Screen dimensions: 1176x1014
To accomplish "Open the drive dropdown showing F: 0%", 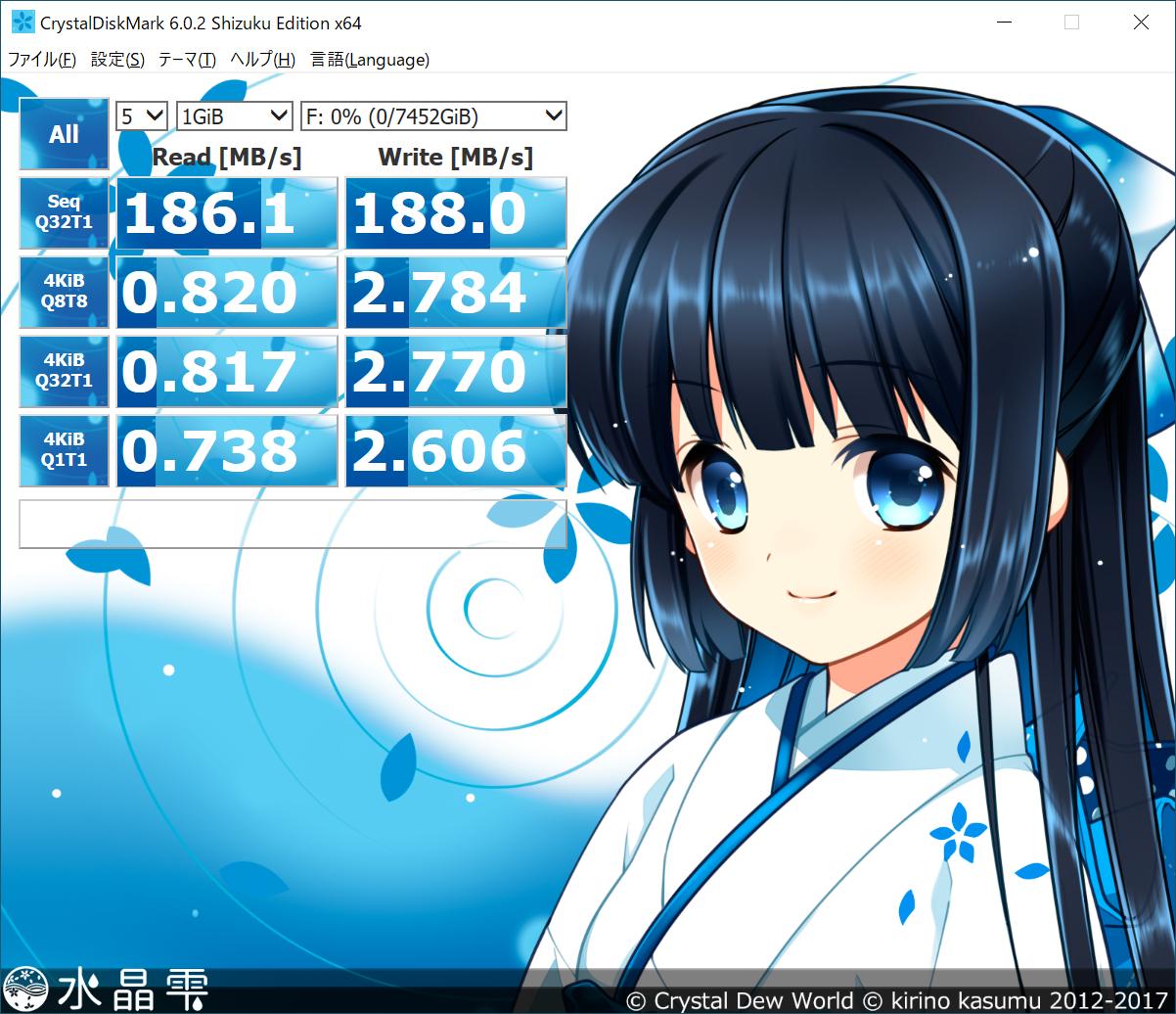I will point(433,116).
